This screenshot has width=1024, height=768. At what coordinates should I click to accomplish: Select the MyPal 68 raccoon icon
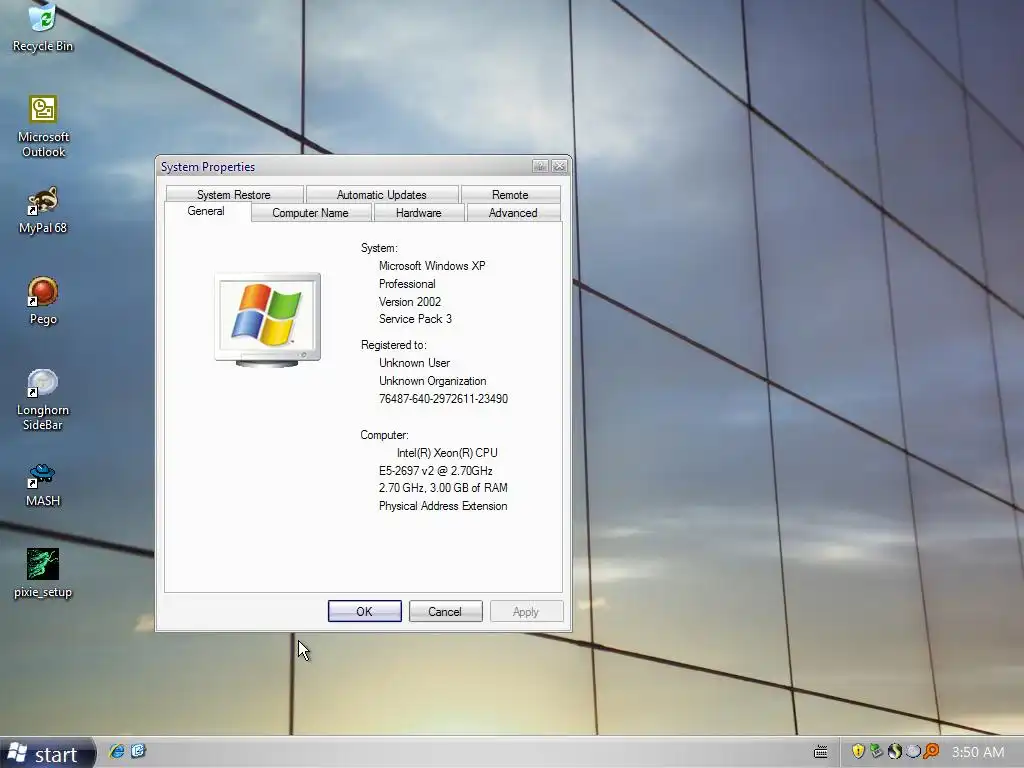pyautogui.click(x=43, y=210)
